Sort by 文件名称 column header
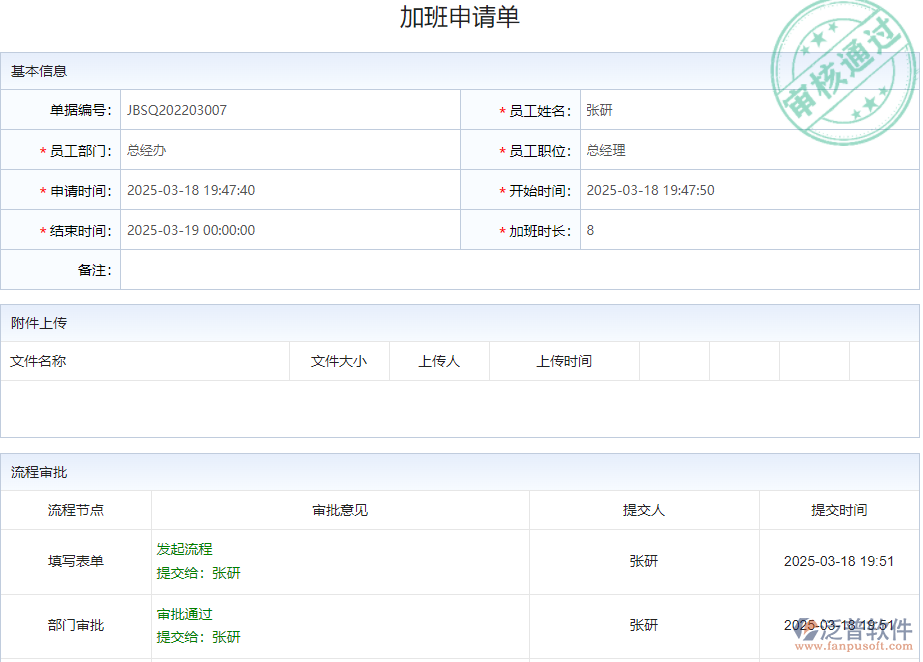The width and height of the screenshot is (923, 662). click(39, 361)
